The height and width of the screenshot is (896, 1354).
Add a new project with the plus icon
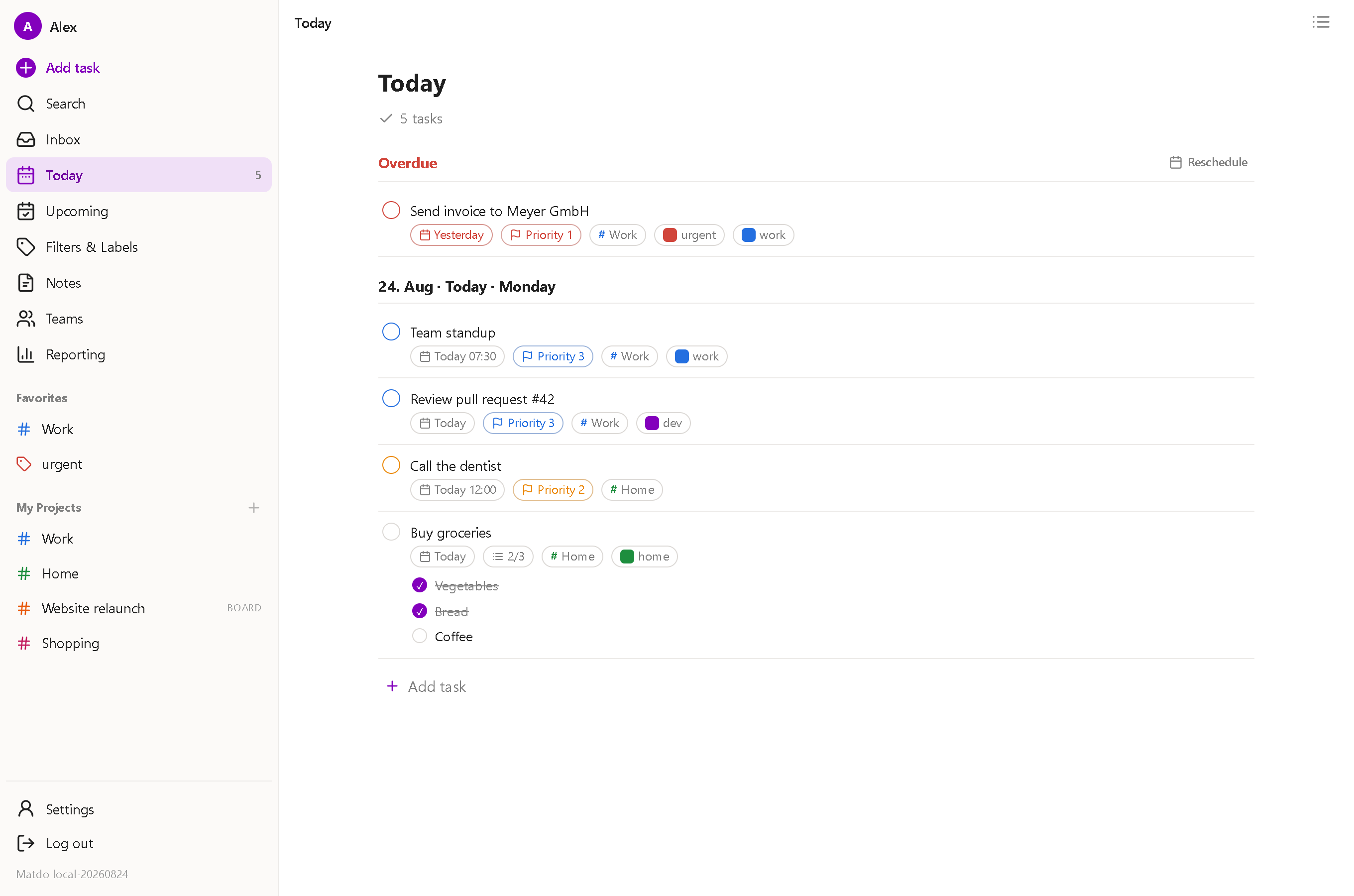click(254, 507)
